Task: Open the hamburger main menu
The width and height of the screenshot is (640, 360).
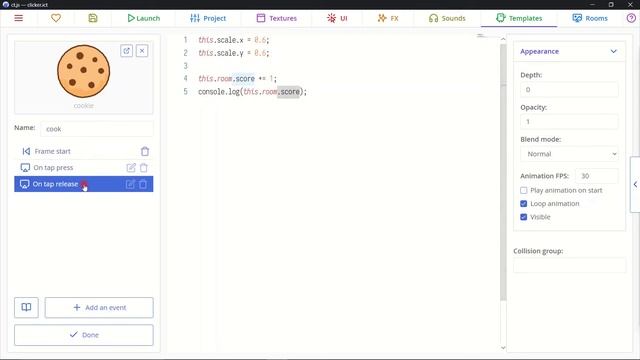Action: (x=18, y=18)
